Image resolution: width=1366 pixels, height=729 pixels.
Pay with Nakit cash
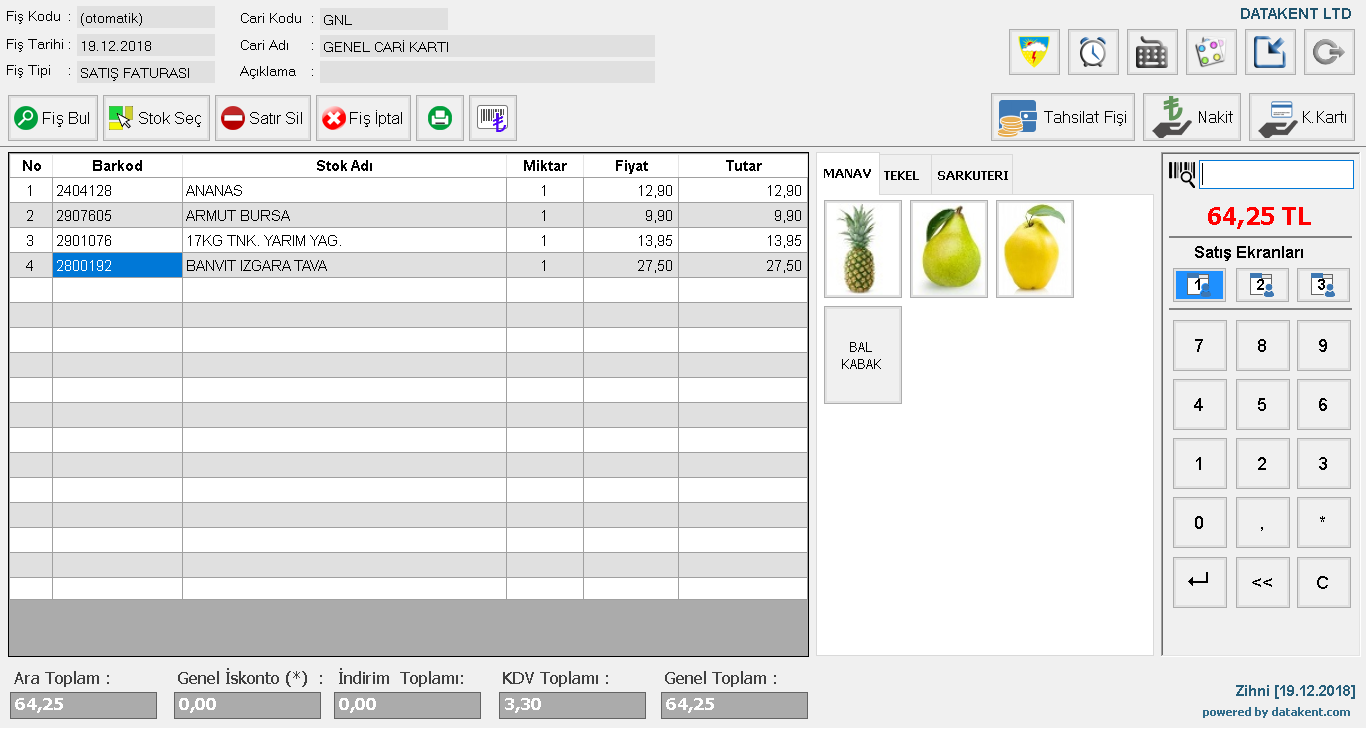click(1192, 117)
